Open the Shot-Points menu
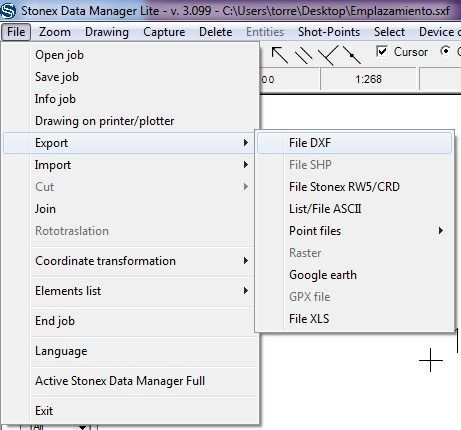The width and height of the screenshot is (461, 430). pyautogui.click(x=329, y=32)
